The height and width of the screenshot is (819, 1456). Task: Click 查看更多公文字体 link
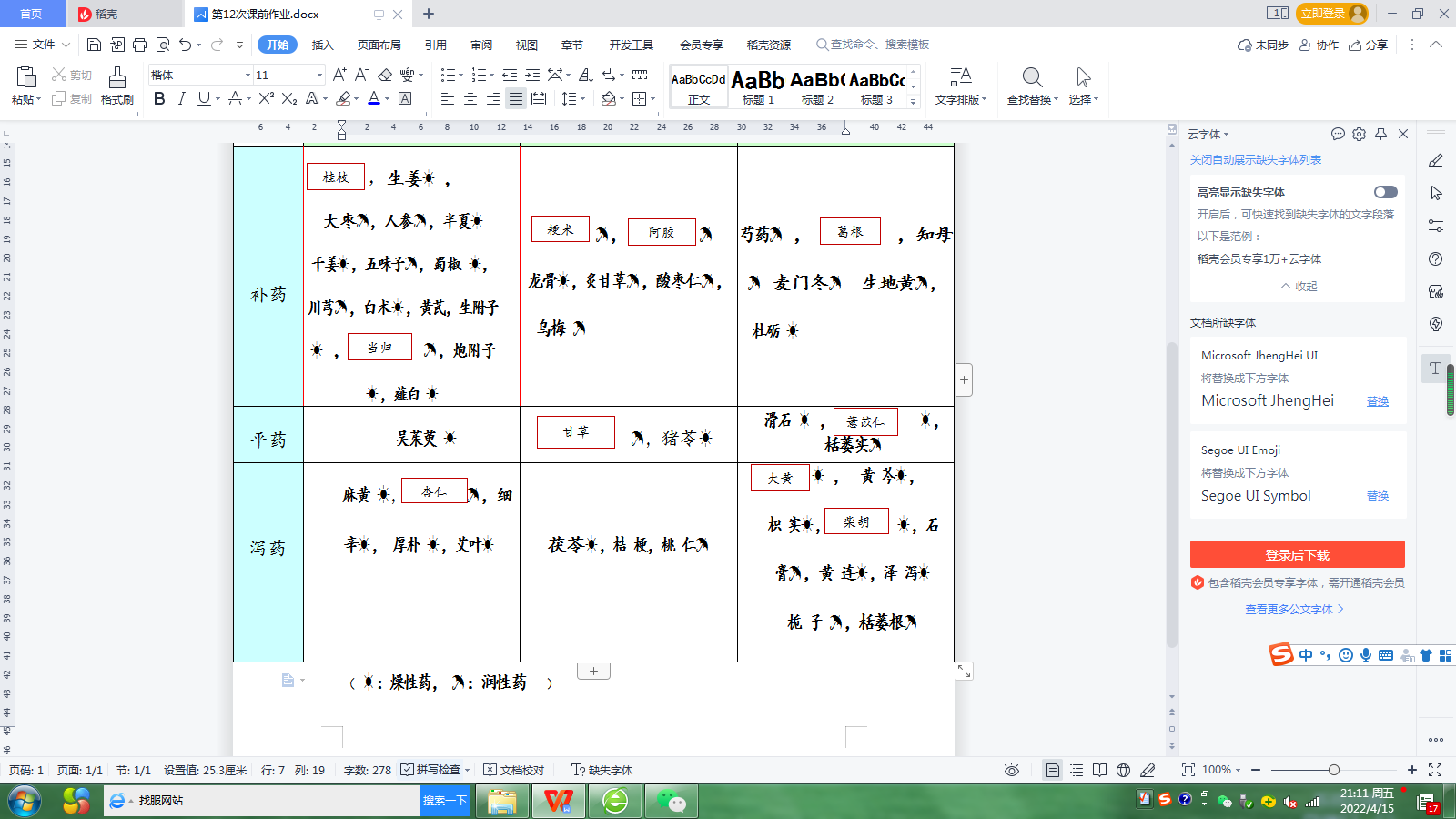coord(1294,610)
